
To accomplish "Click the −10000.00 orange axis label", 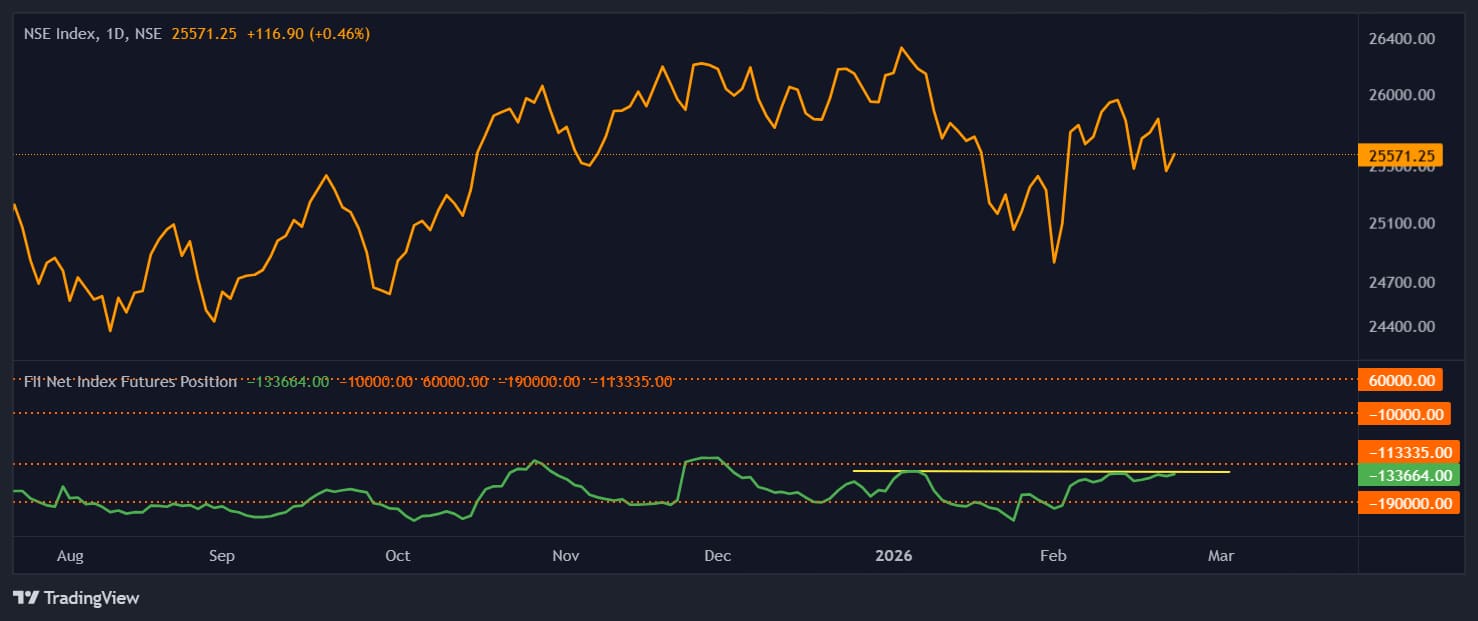I will coord(1404,414).
